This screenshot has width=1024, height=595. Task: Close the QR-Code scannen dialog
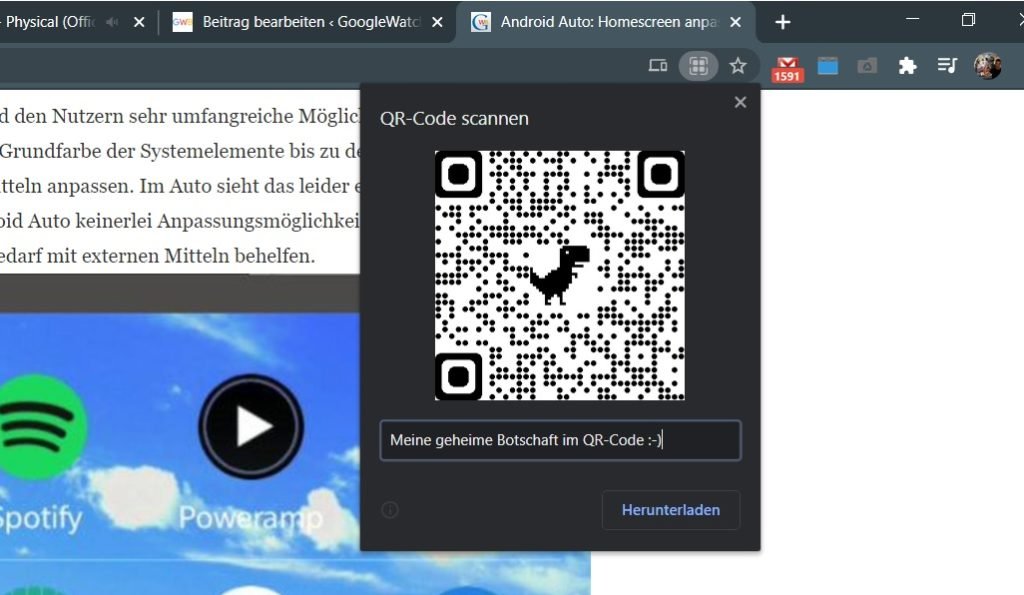[740, 101]
